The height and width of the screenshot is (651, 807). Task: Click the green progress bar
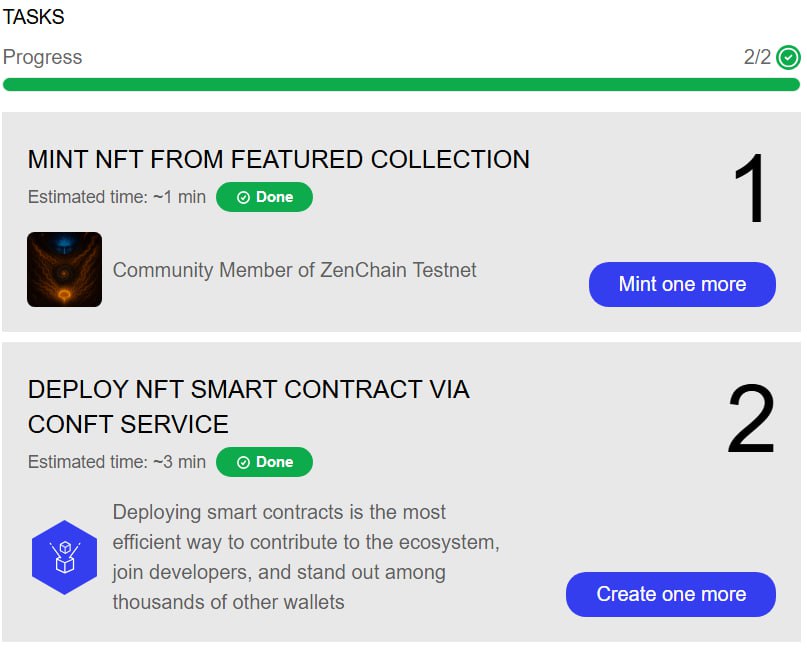tap(401, 84)
